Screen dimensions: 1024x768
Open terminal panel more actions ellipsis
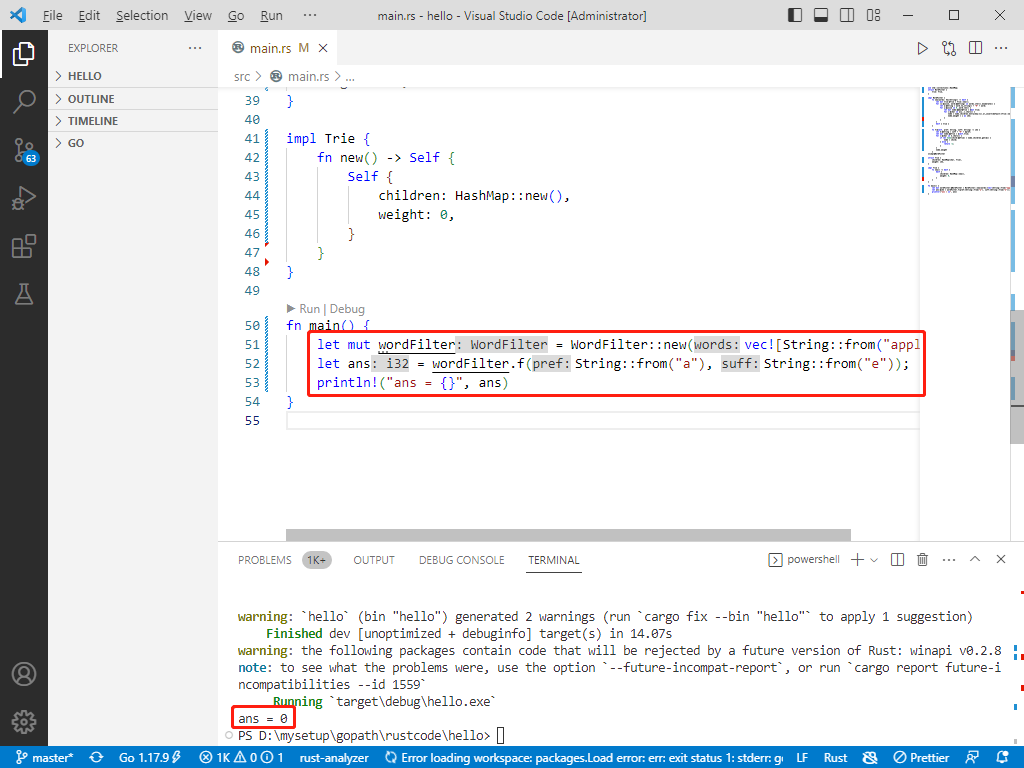[x=949, y=560]
